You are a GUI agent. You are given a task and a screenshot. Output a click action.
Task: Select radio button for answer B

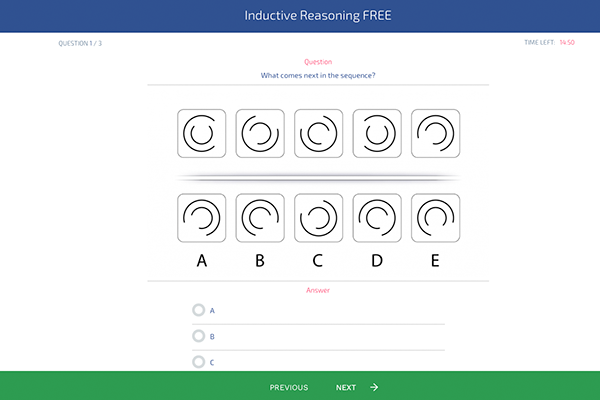point(199,336)
